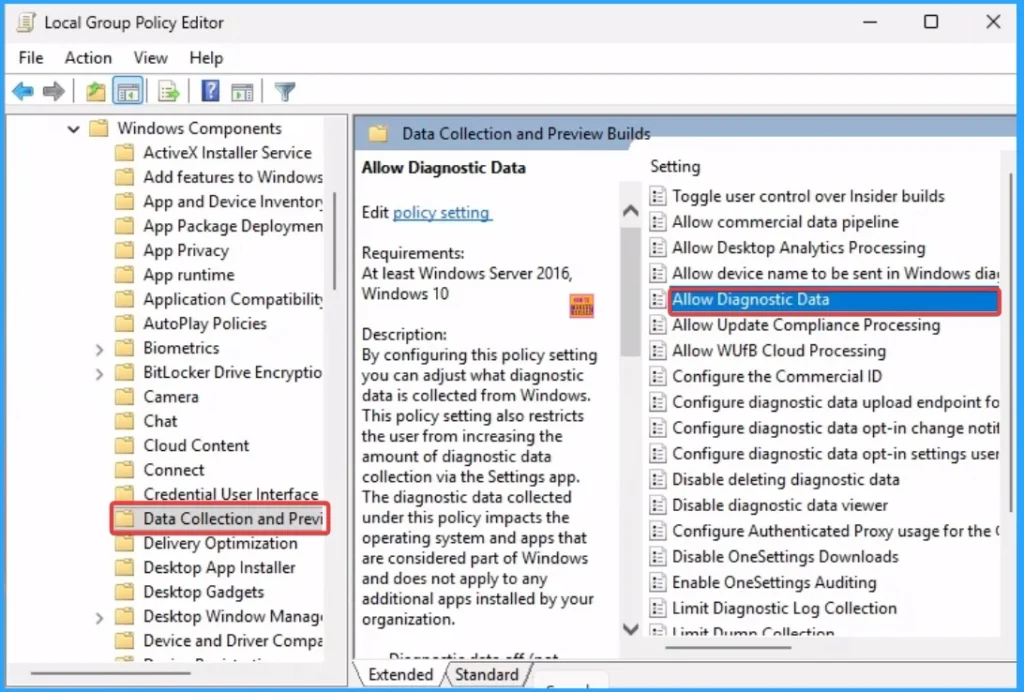Toggle Show/Hide Console Tree toolbar button

127,92
